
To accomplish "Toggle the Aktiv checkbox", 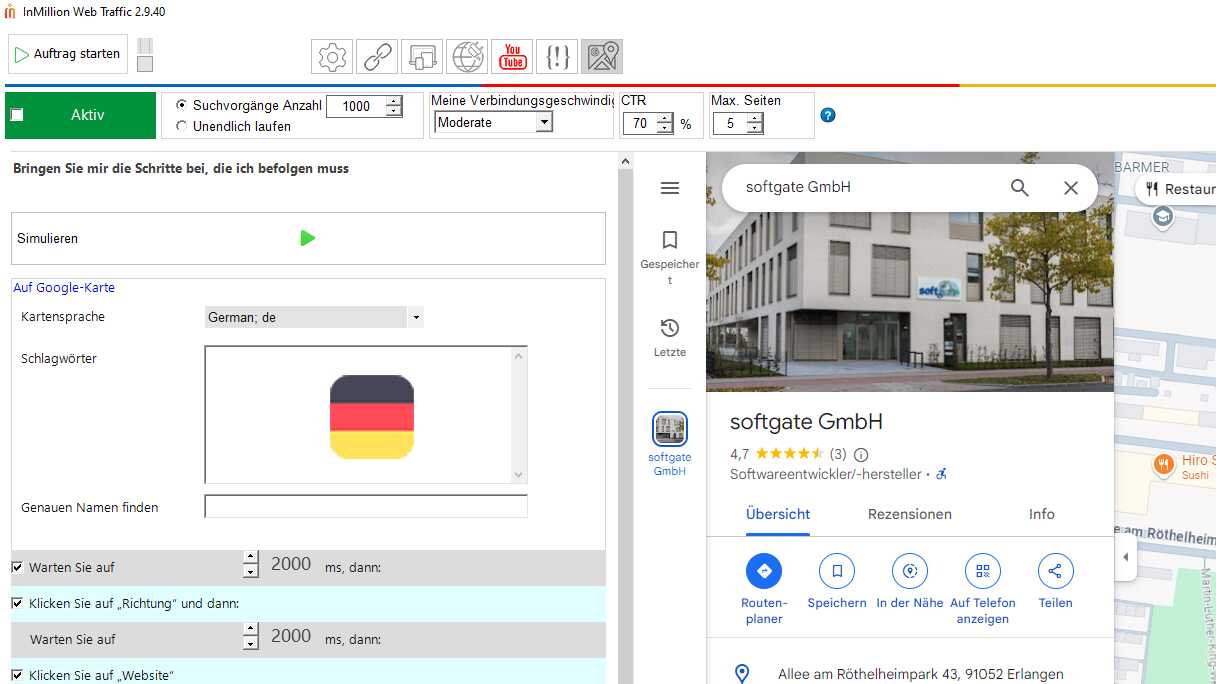I will coord(17,115).
